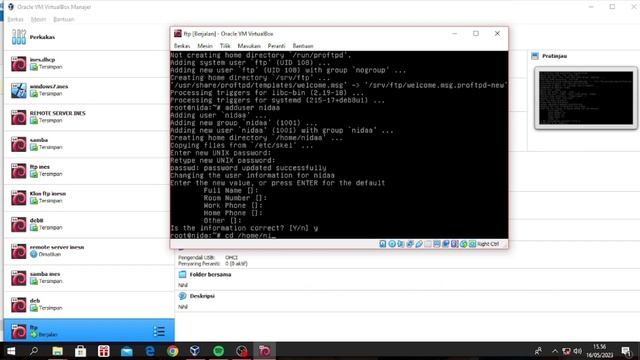Image resolution: width=640 pixels, height=360 pixels.
Task: Select the remote server inesn machine
Action: pos(89,251)
